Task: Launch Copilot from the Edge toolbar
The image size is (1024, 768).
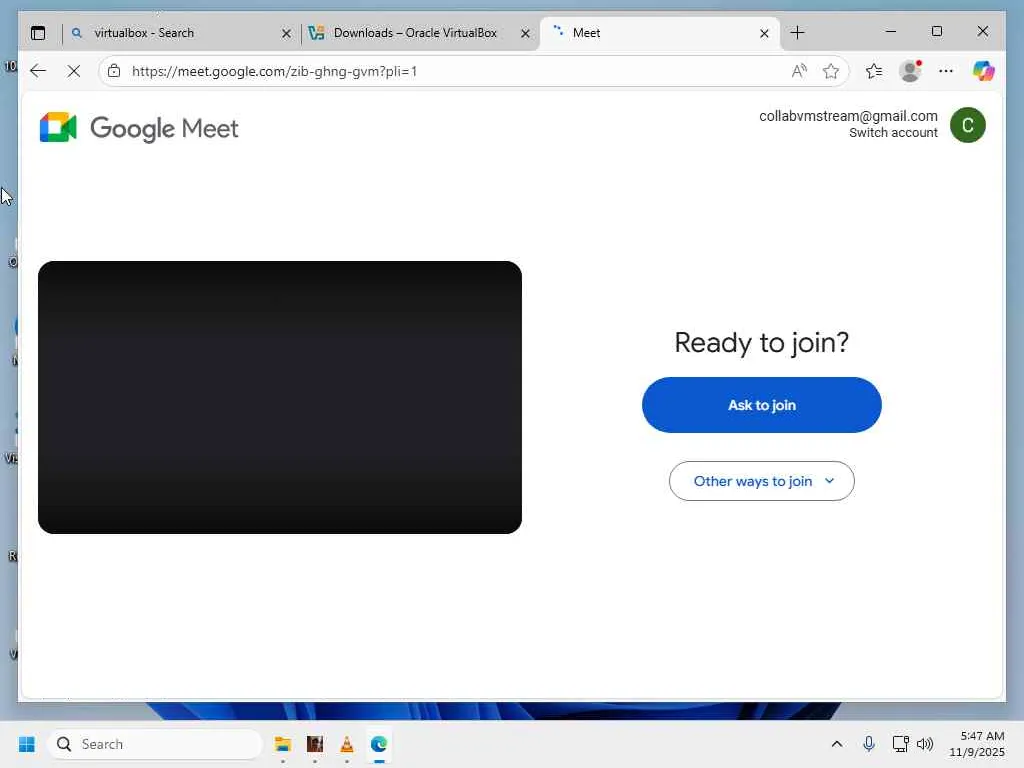Action: click(x=983, y=71)
